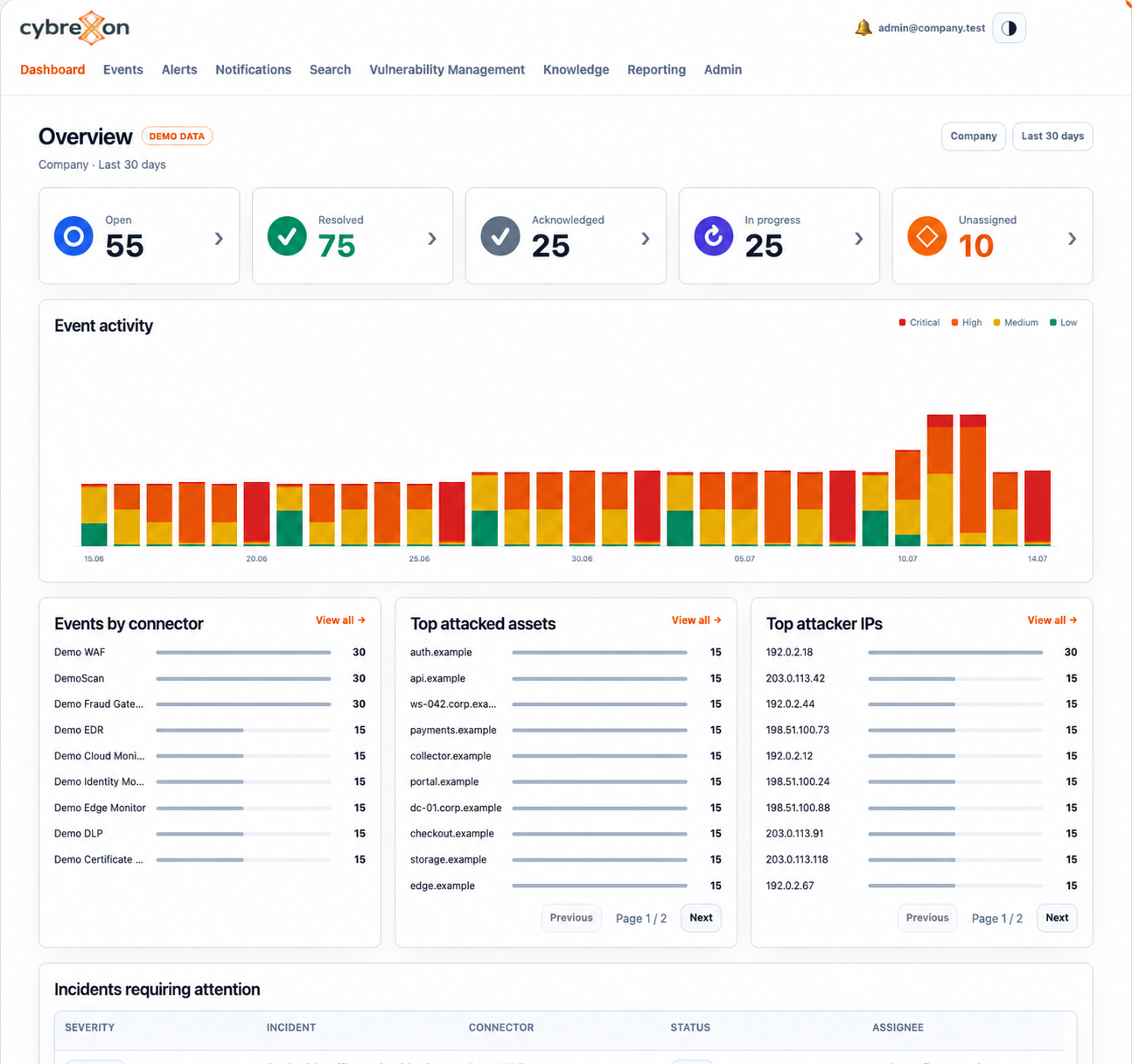Screen dimensions: 1132x1064
Task: Open the Reporting tab
Action: (x=656, y=70)
